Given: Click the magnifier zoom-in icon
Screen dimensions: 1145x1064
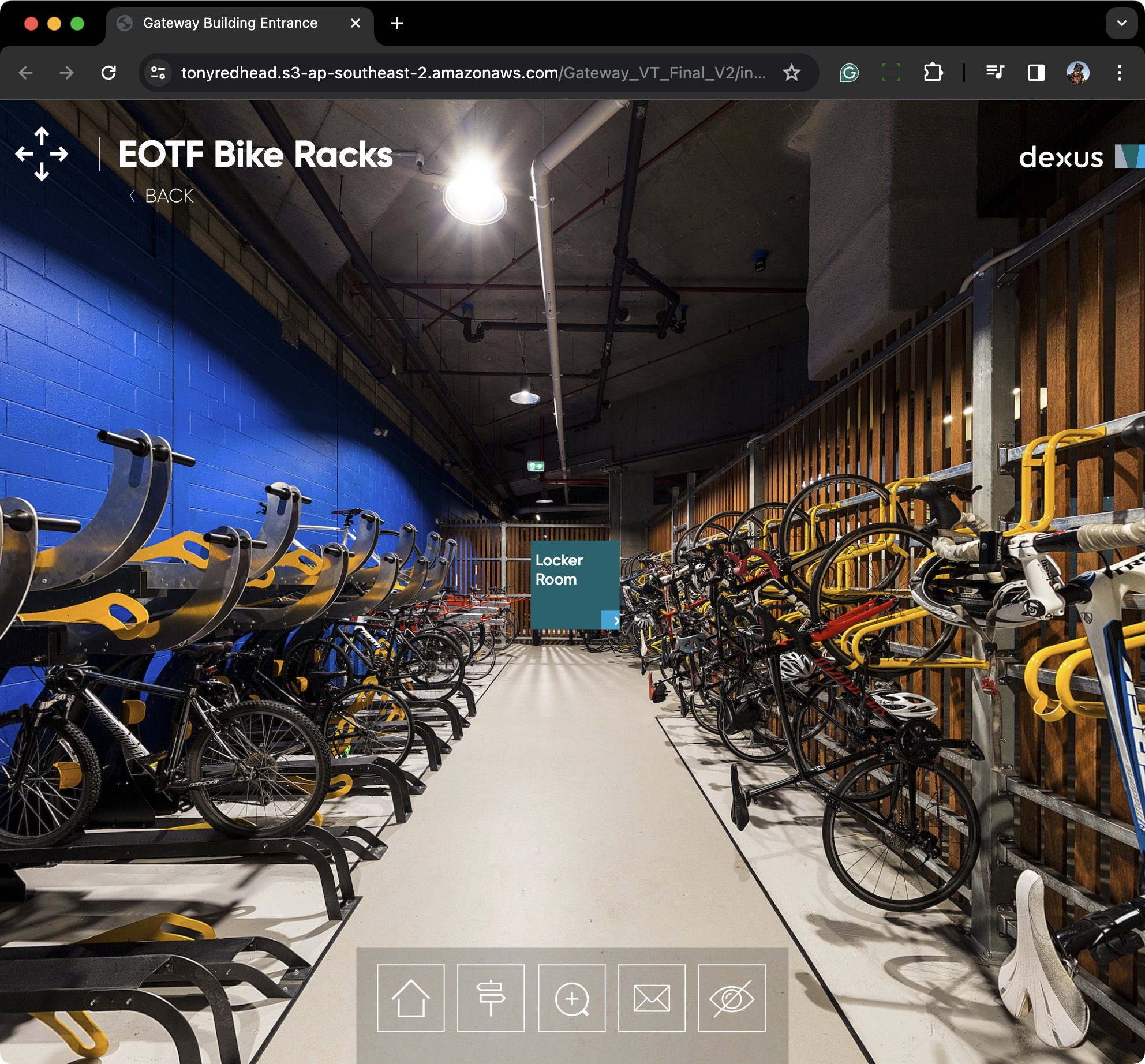Looking at the screenshot, I should [572, 998].
